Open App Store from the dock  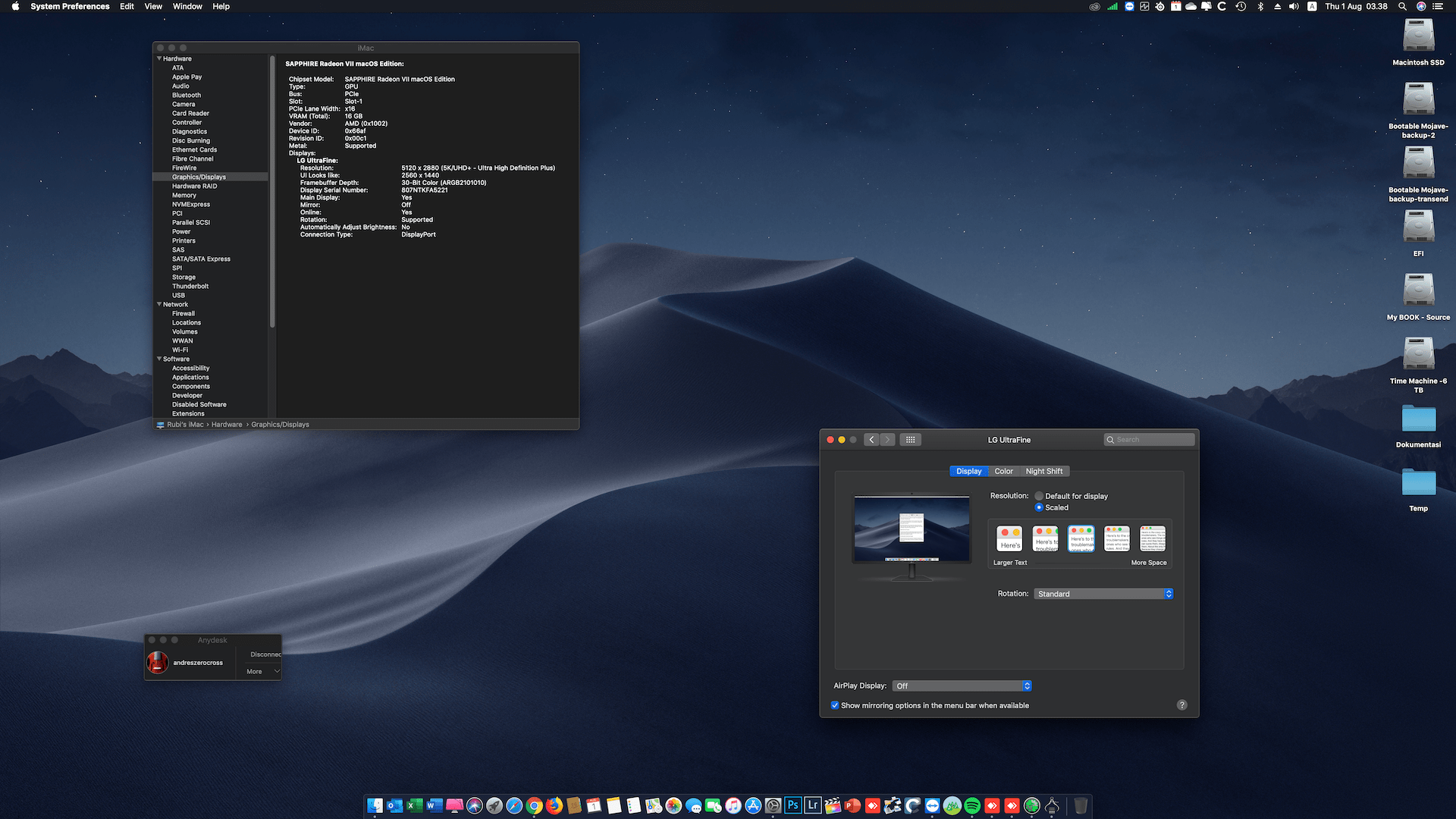tap(753, 805)
